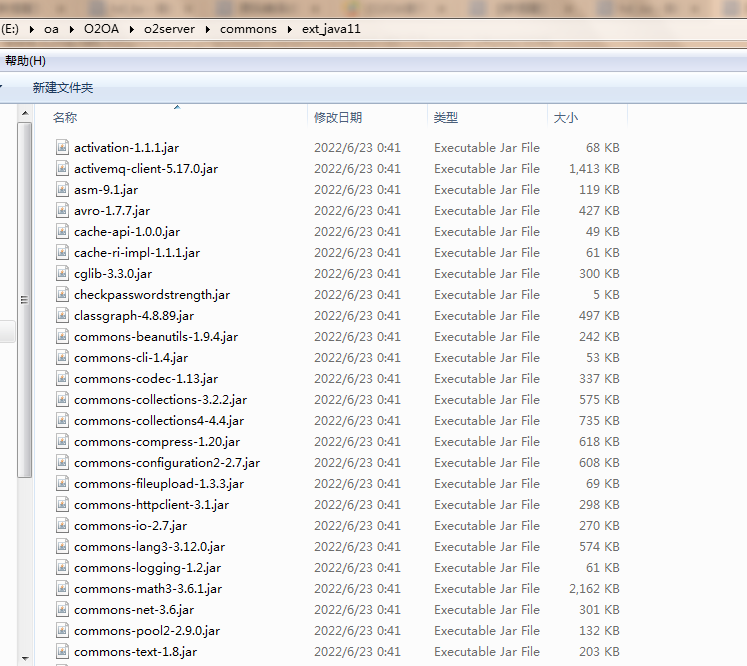Select the commons-pool2-2.9.0.jar file icon

(62, 631)
